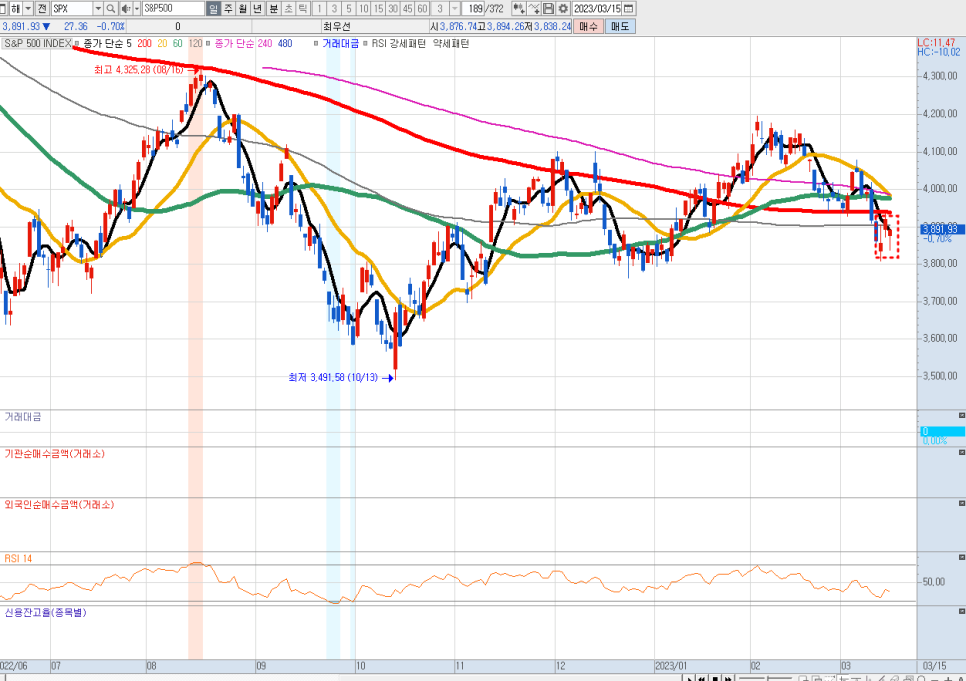Click the 종가 단순 5 moving-average label
This screenshot has height=681, width=966.
[x=107, y=43]
